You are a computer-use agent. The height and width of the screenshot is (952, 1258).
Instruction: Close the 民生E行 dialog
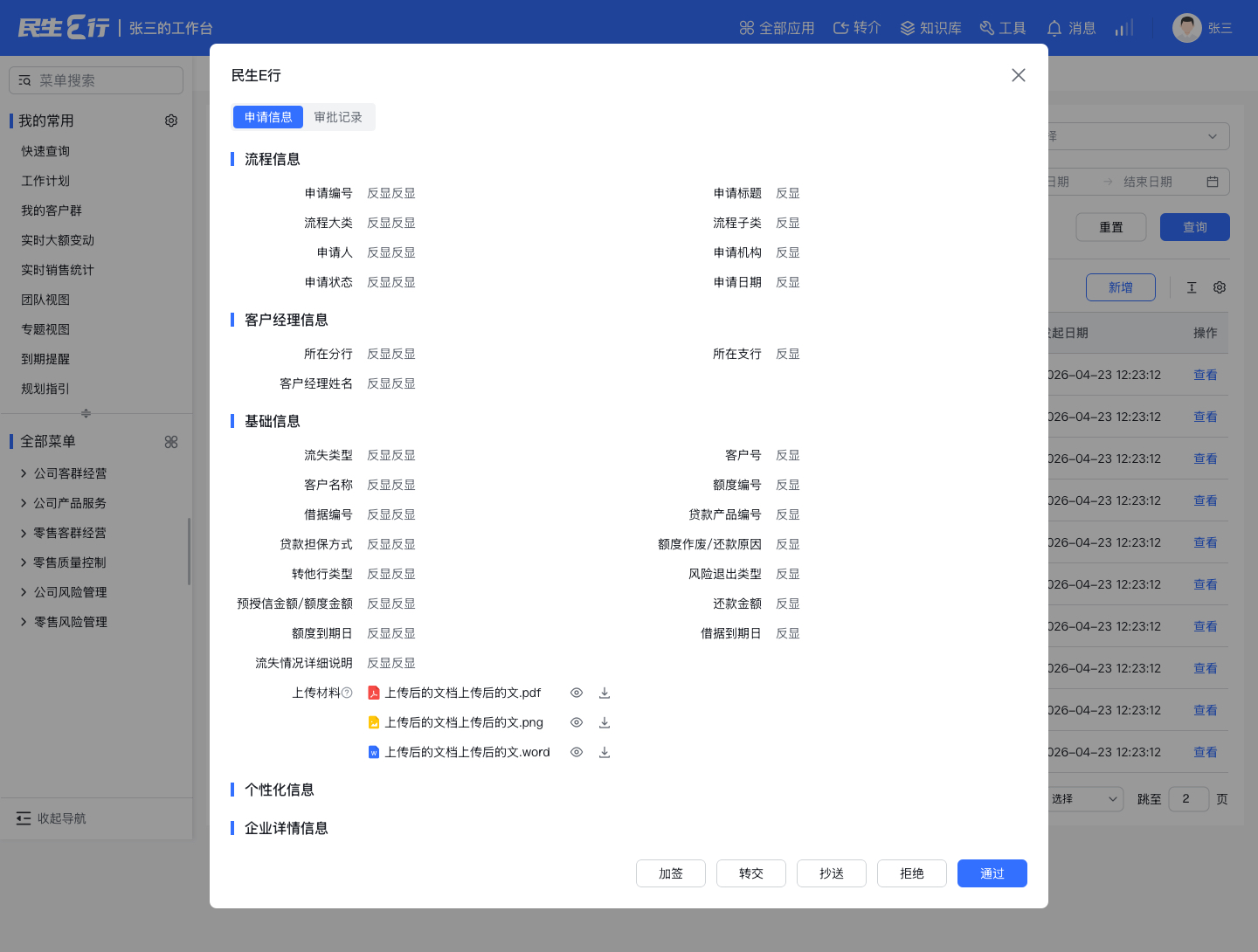pos(1019,75)
